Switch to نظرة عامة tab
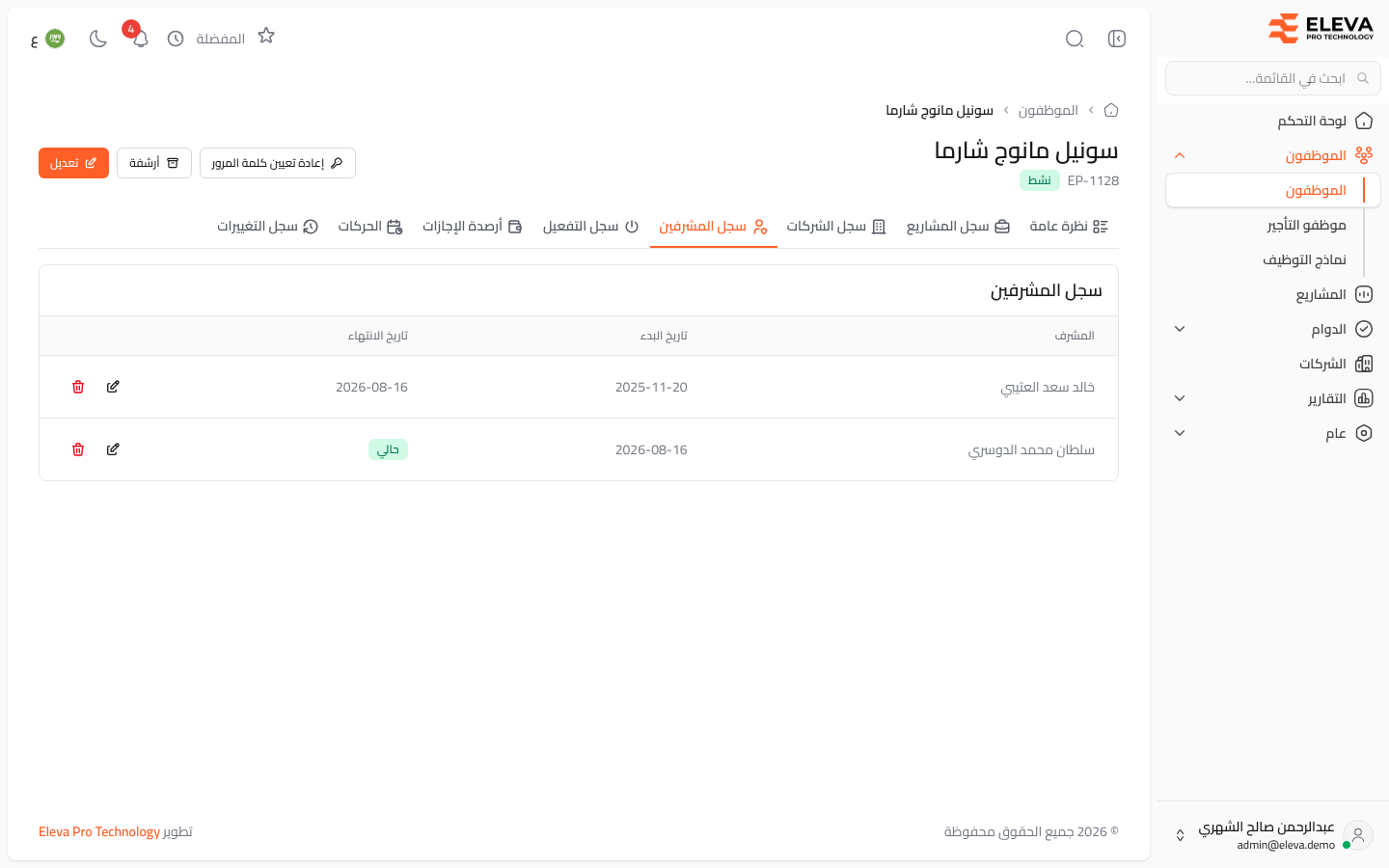Viewport: 1389px width, 868px height. pos(1069,227)
